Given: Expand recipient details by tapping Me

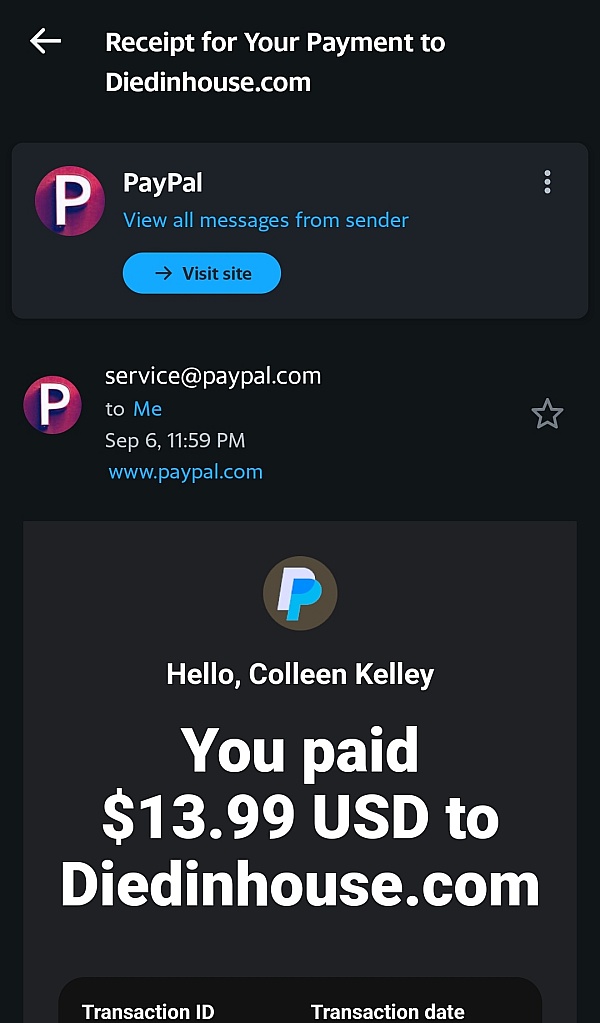Looking at the screenshot, I should click(147, 408).
